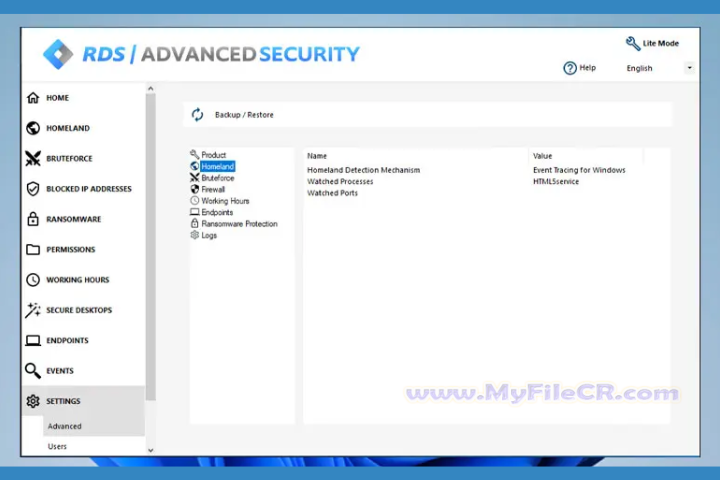Open BRUTEFORCE section label
Image resolution: width=720 pixels, height=480 pixels.
pyautogui.click(x=69, y=158)
